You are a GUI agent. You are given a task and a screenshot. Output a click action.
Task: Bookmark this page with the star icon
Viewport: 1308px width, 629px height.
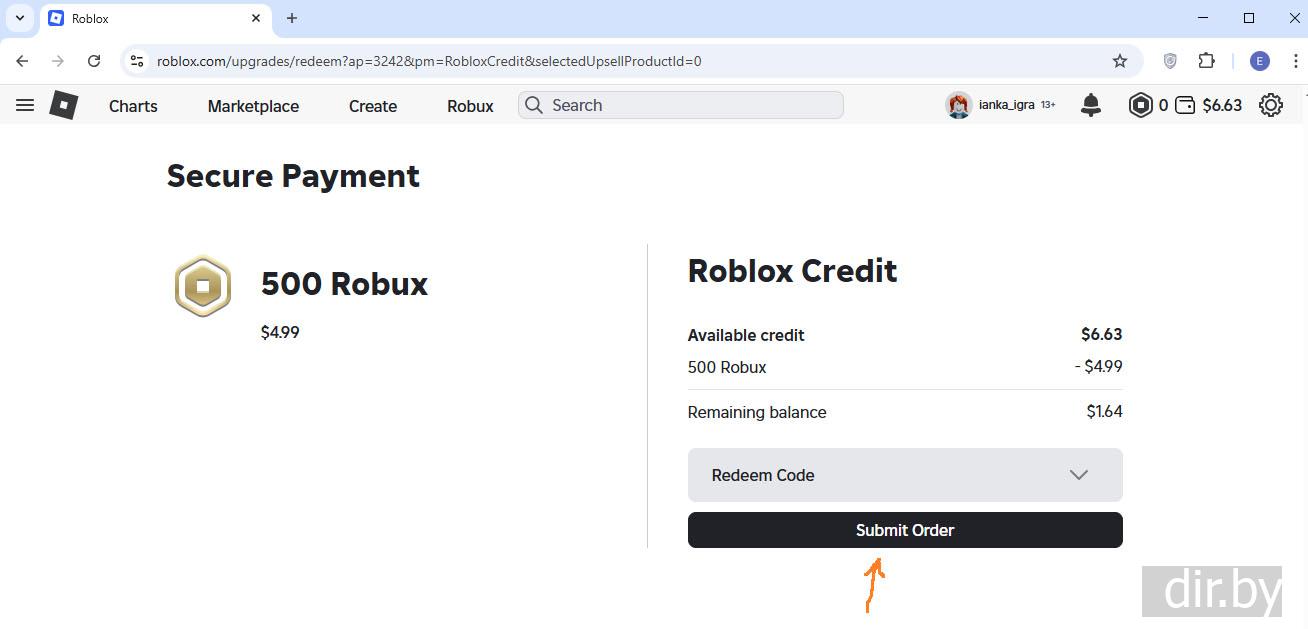1120,61
